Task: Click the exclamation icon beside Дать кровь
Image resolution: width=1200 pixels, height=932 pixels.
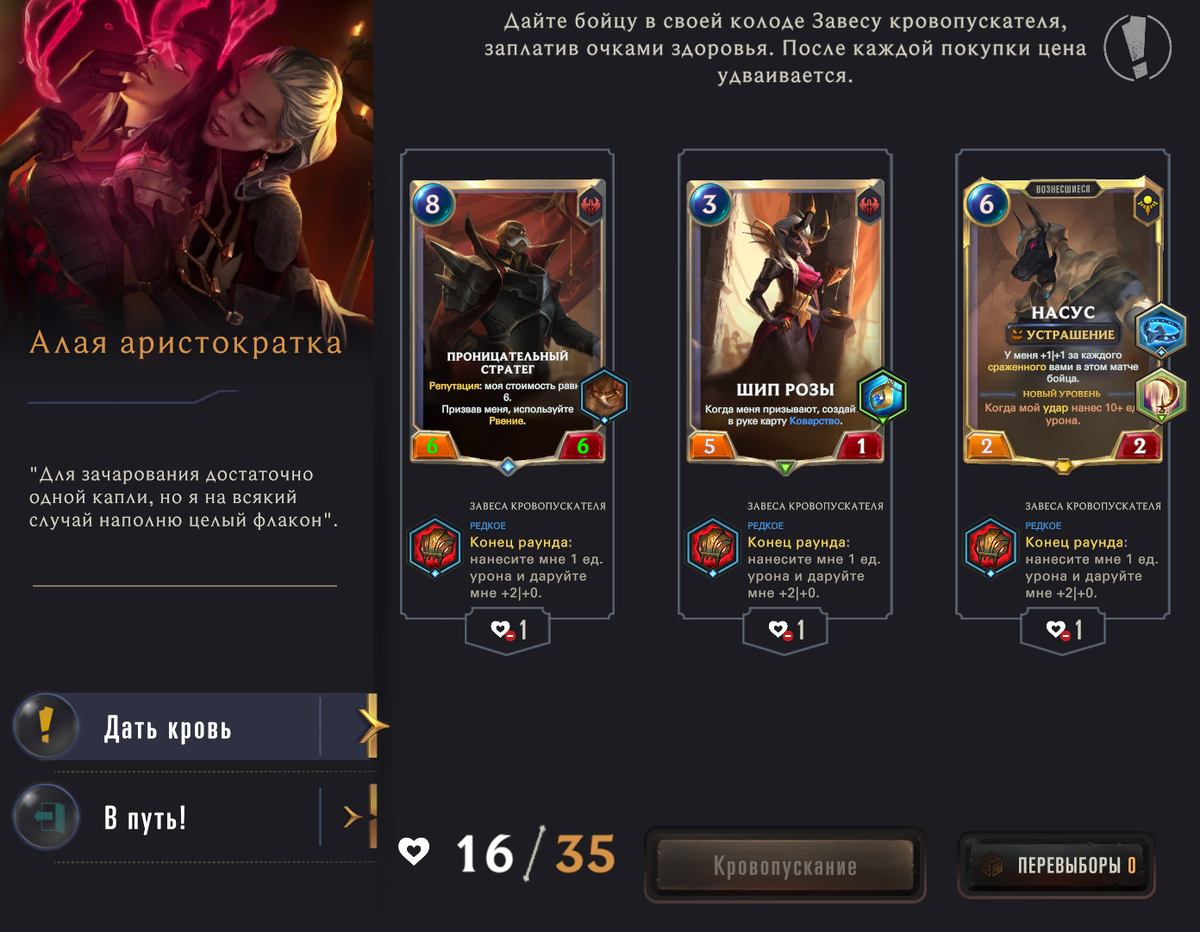Action: tap(45, 726)
